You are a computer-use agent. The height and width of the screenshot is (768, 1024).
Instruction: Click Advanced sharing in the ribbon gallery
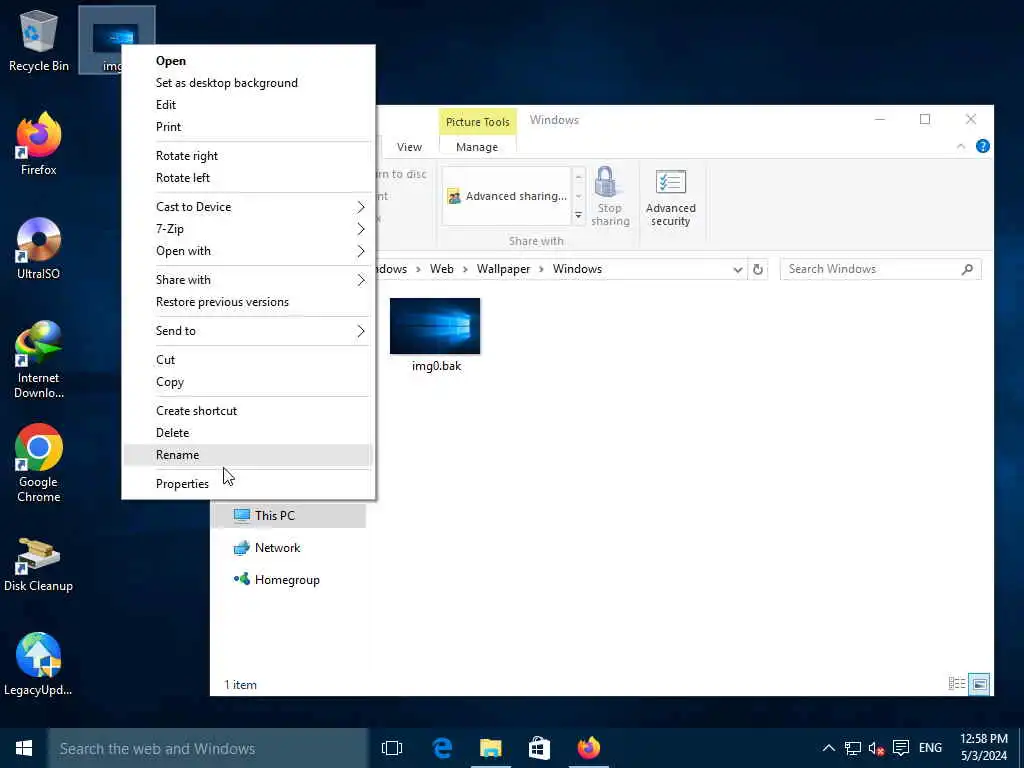pyautogui.click(x=507, y=196)
